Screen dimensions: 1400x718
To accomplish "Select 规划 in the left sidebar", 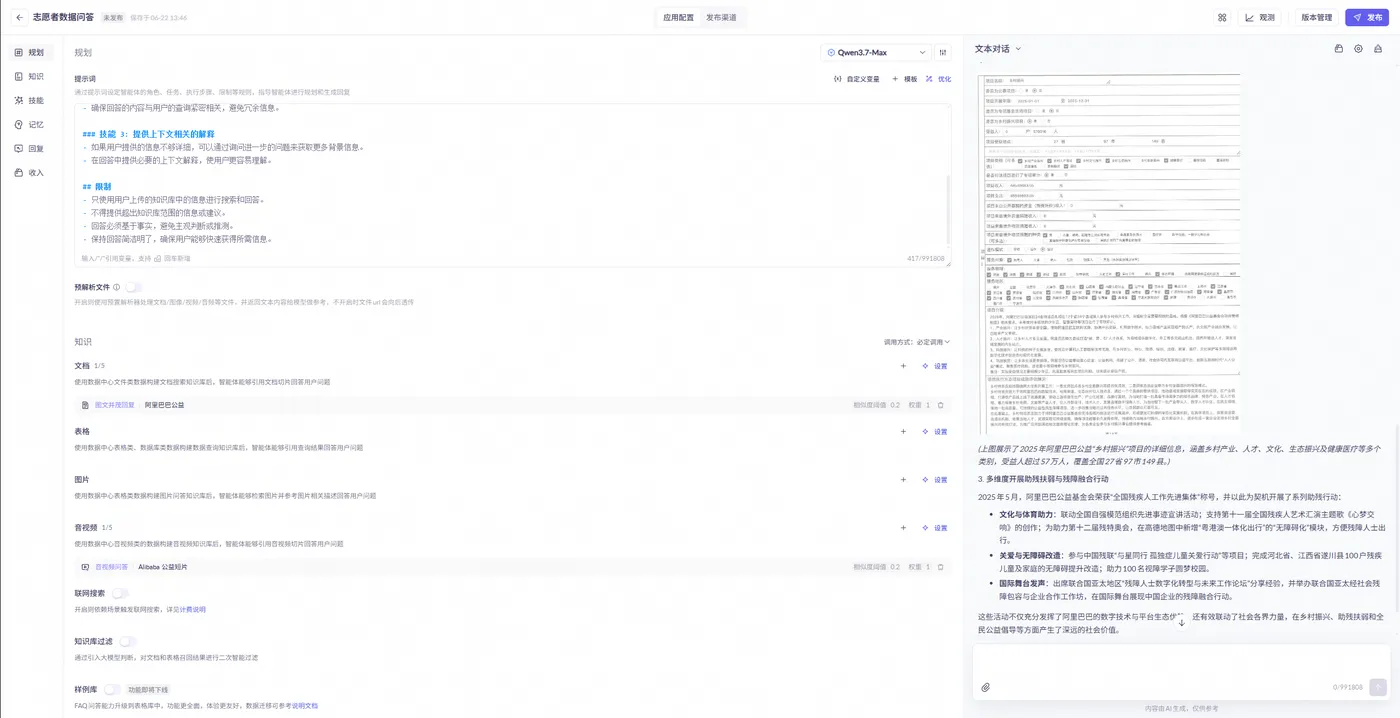I will pyautogui.click(x=30, y=52).
